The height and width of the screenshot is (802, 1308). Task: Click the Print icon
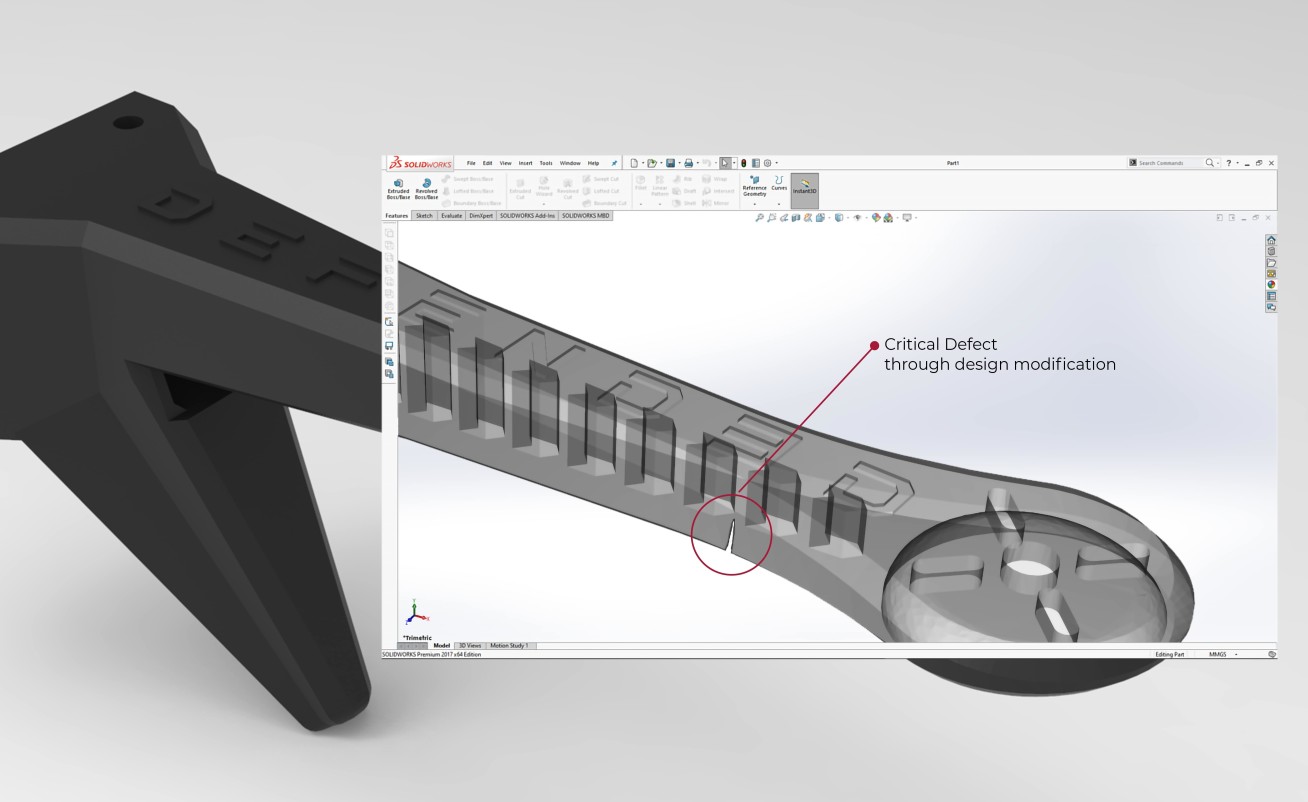(x=688, y=163)
